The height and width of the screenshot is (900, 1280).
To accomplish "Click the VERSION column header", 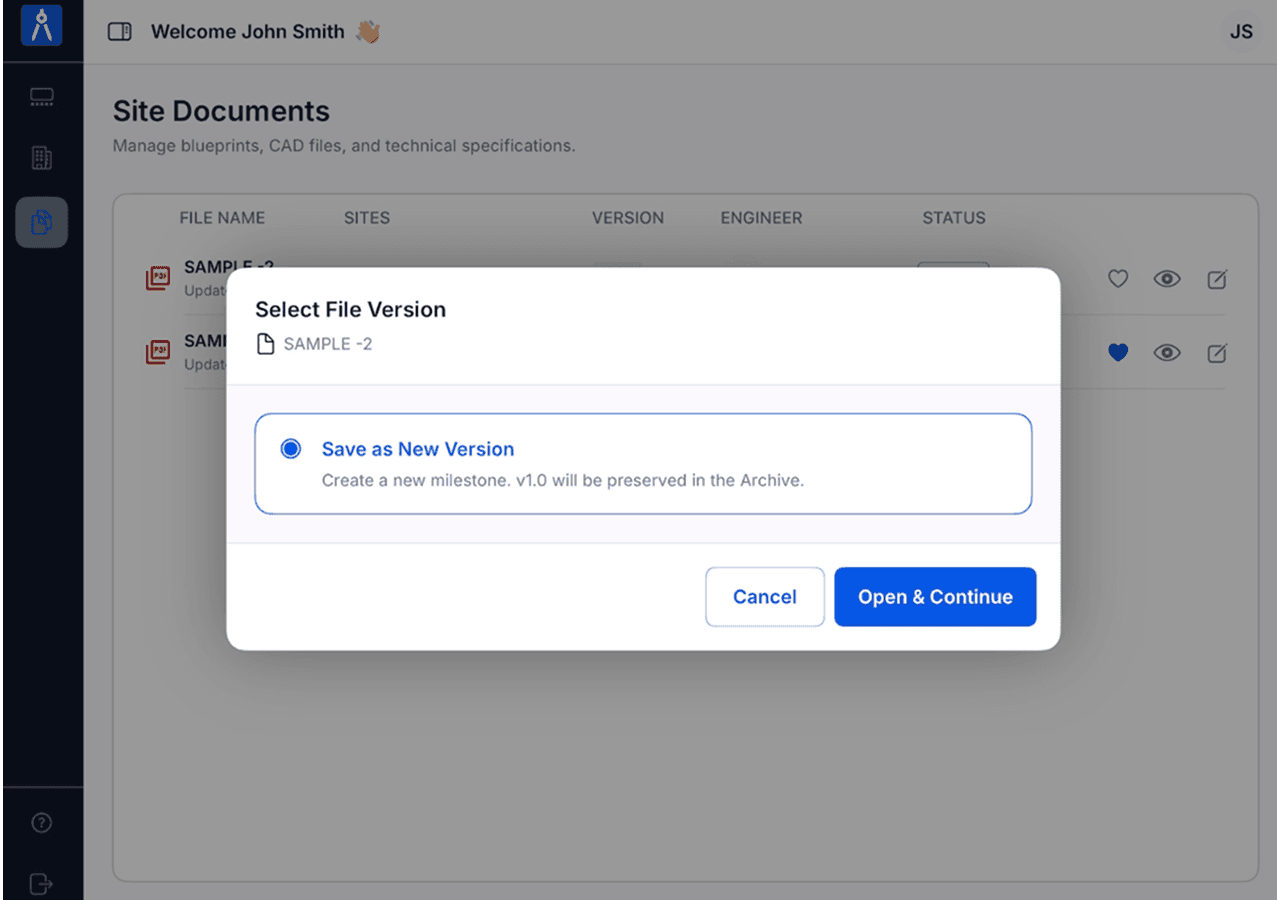I will pos(628,218).
